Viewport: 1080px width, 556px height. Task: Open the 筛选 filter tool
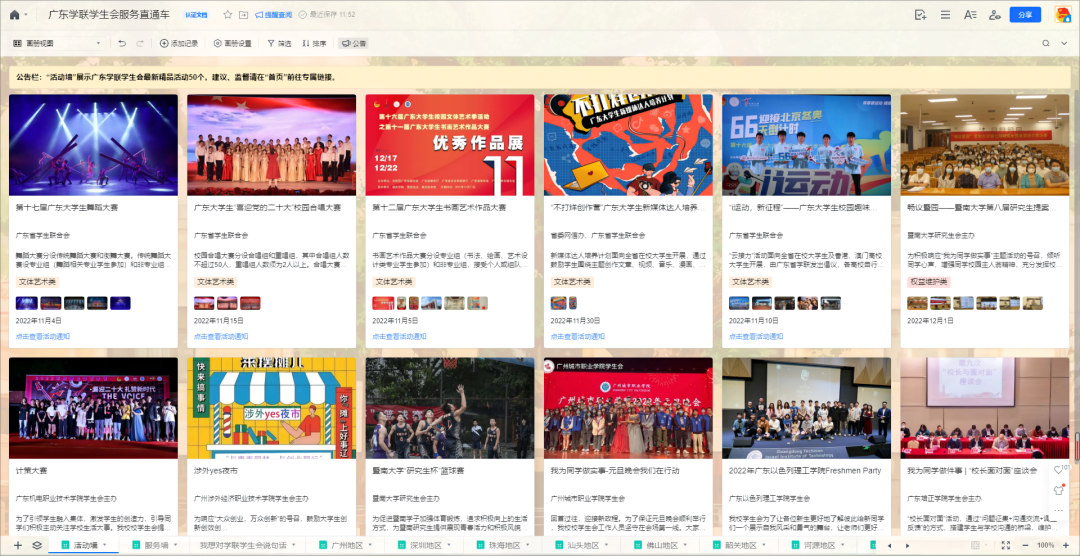[x=280, y=43]
